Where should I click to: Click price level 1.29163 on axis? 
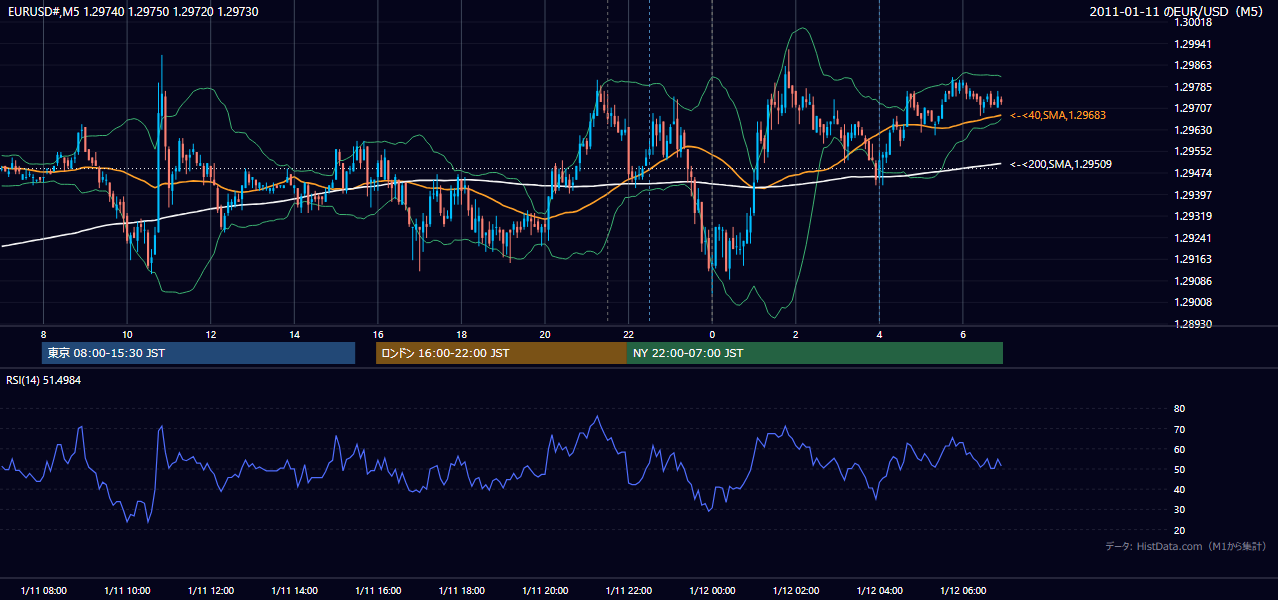pos(1193,259)
